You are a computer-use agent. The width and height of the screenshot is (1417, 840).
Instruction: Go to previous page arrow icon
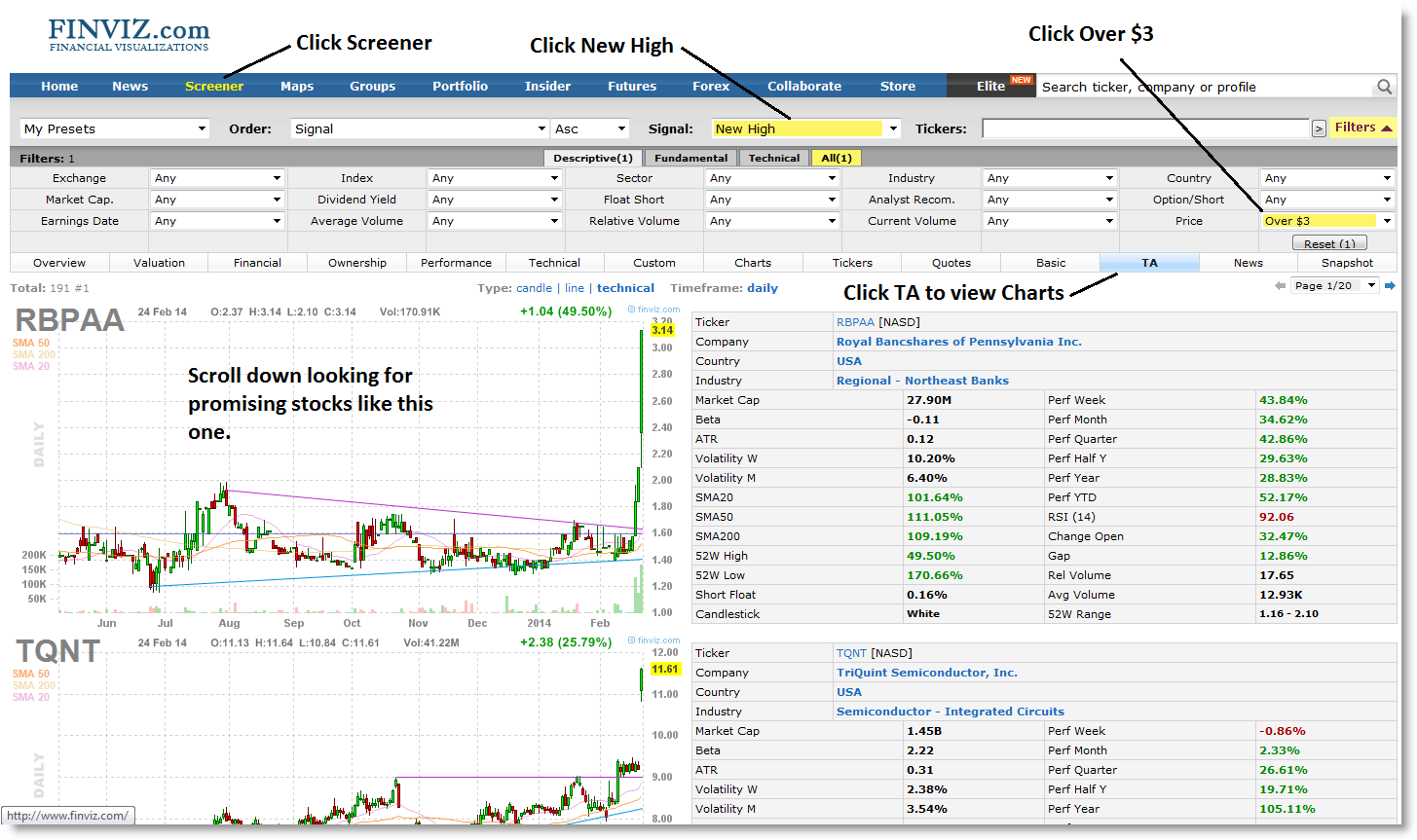[x=1280, y=286]
